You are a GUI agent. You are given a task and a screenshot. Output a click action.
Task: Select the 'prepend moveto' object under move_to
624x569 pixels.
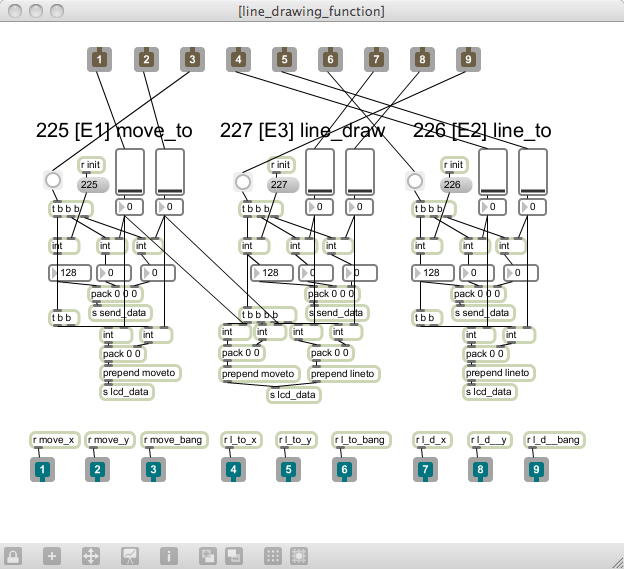tap(140, 373)
